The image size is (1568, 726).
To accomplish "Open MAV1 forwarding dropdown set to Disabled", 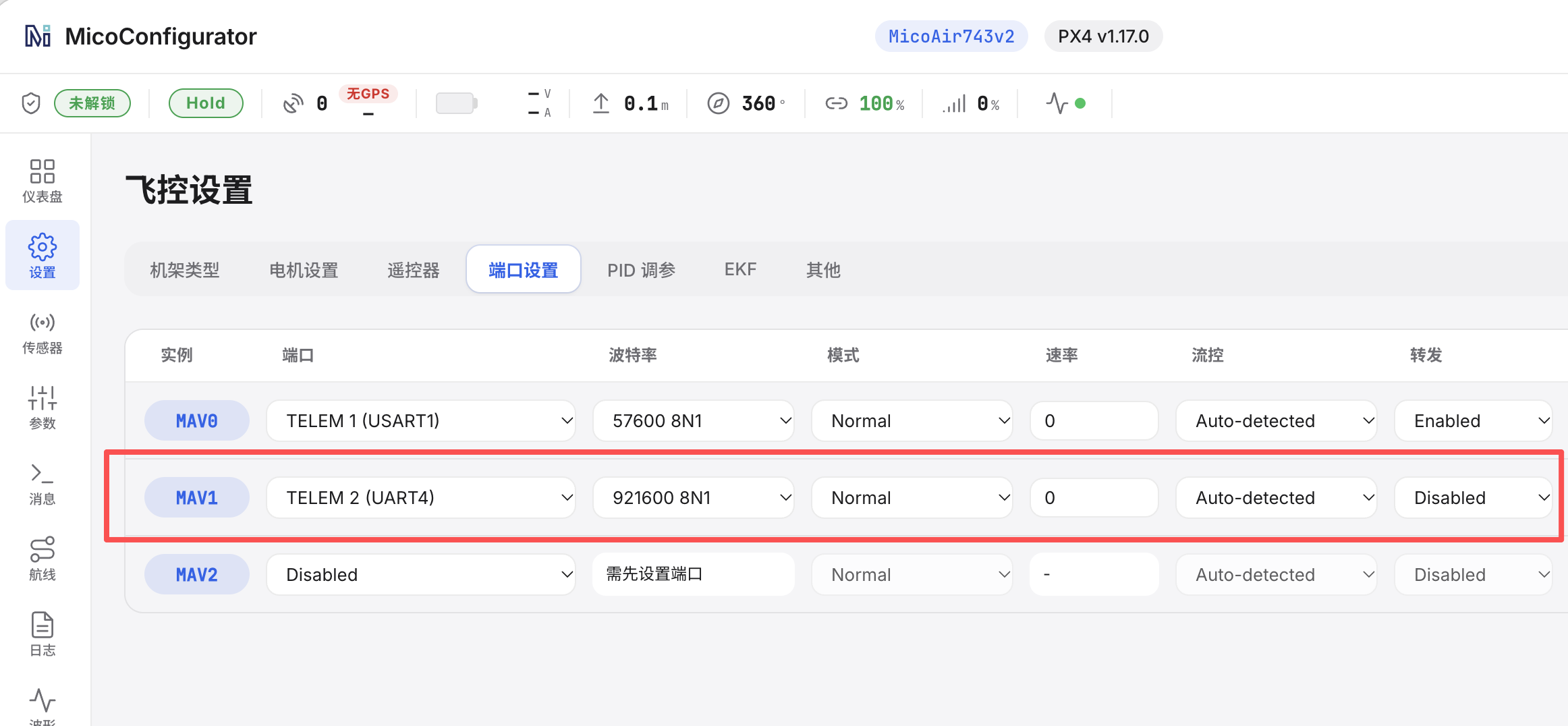I will [1474, 498].
